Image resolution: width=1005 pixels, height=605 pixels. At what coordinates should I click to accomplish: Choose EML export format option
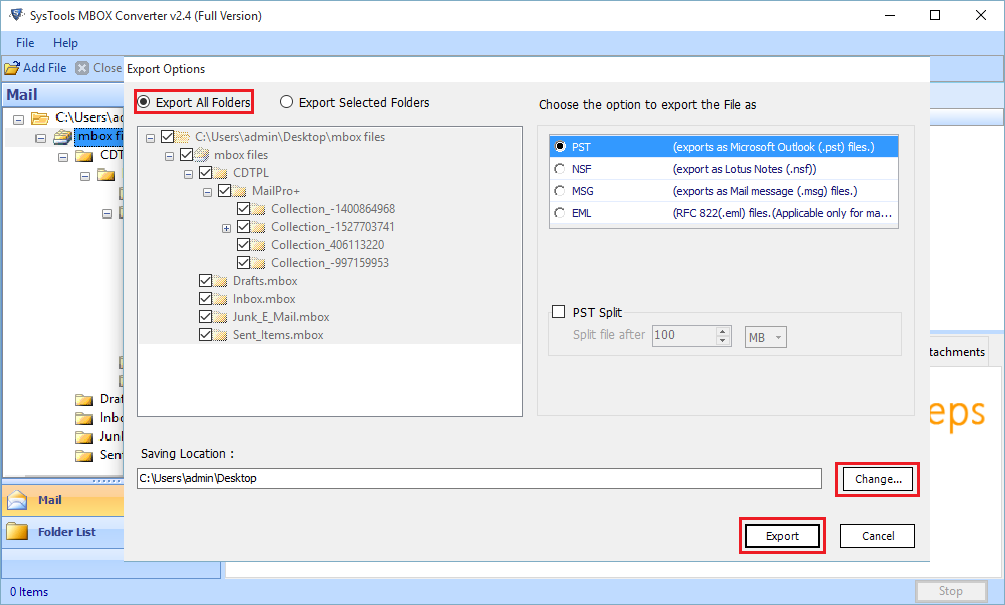(x=560, y=213)
